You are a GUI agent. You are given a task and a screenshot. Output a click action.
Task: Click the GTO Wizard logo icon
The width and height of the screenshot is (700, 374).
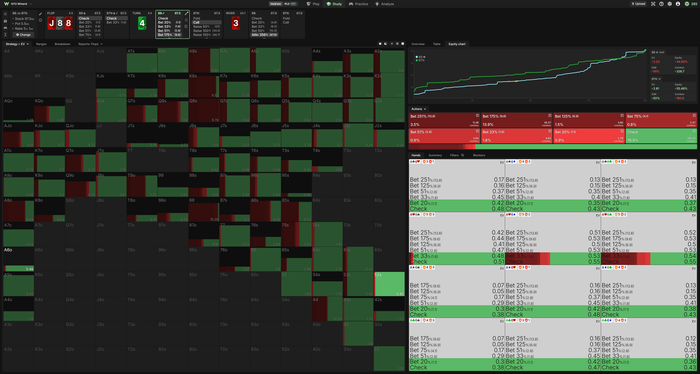tap(5, 4)
